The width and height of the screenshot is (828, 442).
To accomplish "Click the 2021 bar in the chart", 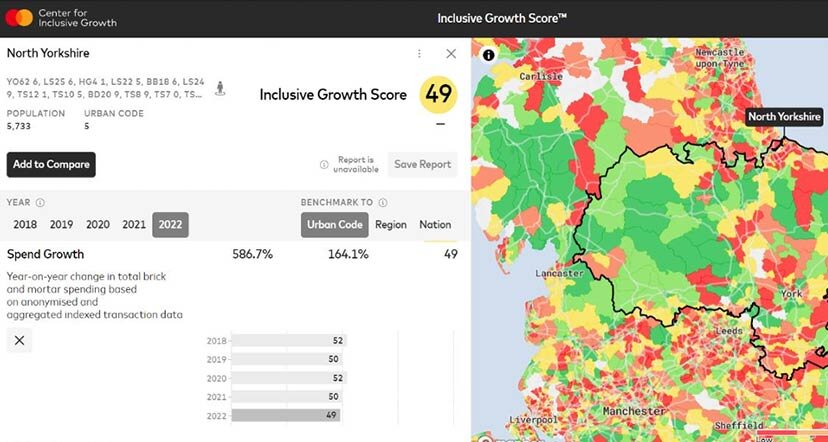I will click(286, 397).
